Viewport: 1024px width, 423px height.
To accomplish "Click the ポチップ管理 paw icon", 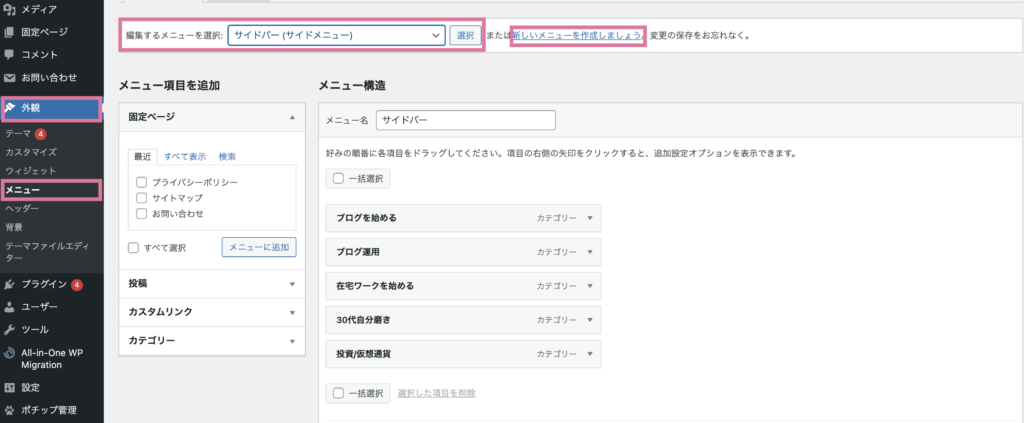I will coord(9,411).
